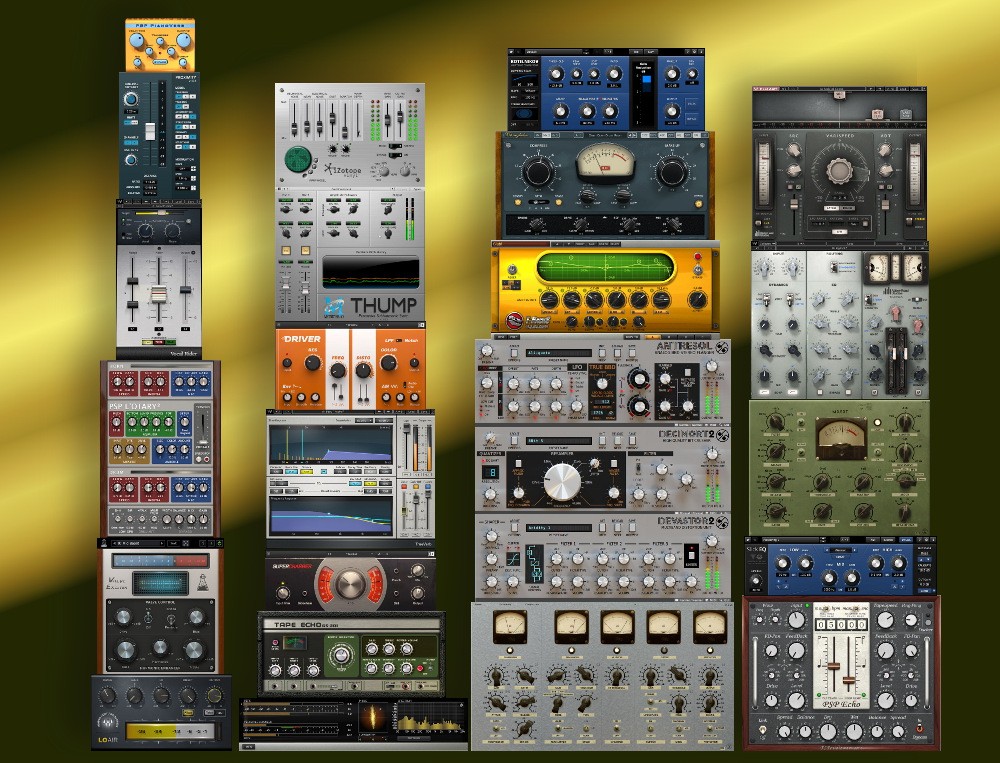Screen dimensions: 1000x763
Task: Open the Devastor 2 preset name display
Action: coord(559,528)
